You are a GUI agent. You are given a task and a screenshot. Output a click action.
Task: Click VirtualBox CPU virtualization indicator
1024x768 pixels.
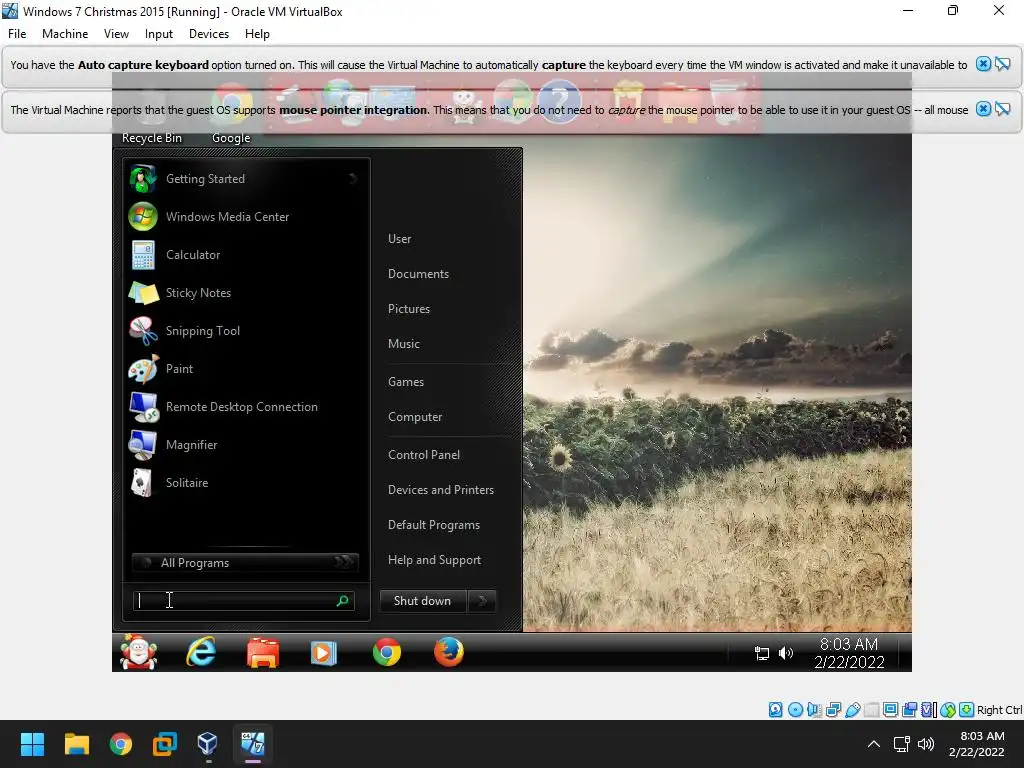tap(929, 710)
